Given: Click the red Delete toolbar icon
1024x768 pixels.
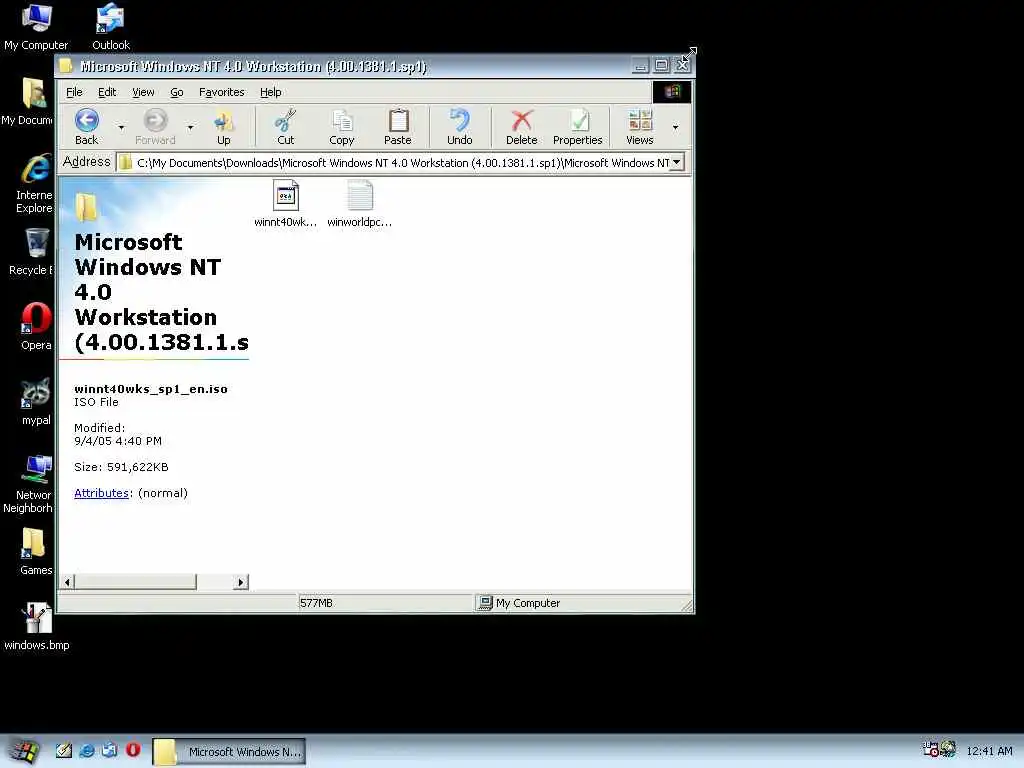Looking at the screenshot, I should [521, 127].
